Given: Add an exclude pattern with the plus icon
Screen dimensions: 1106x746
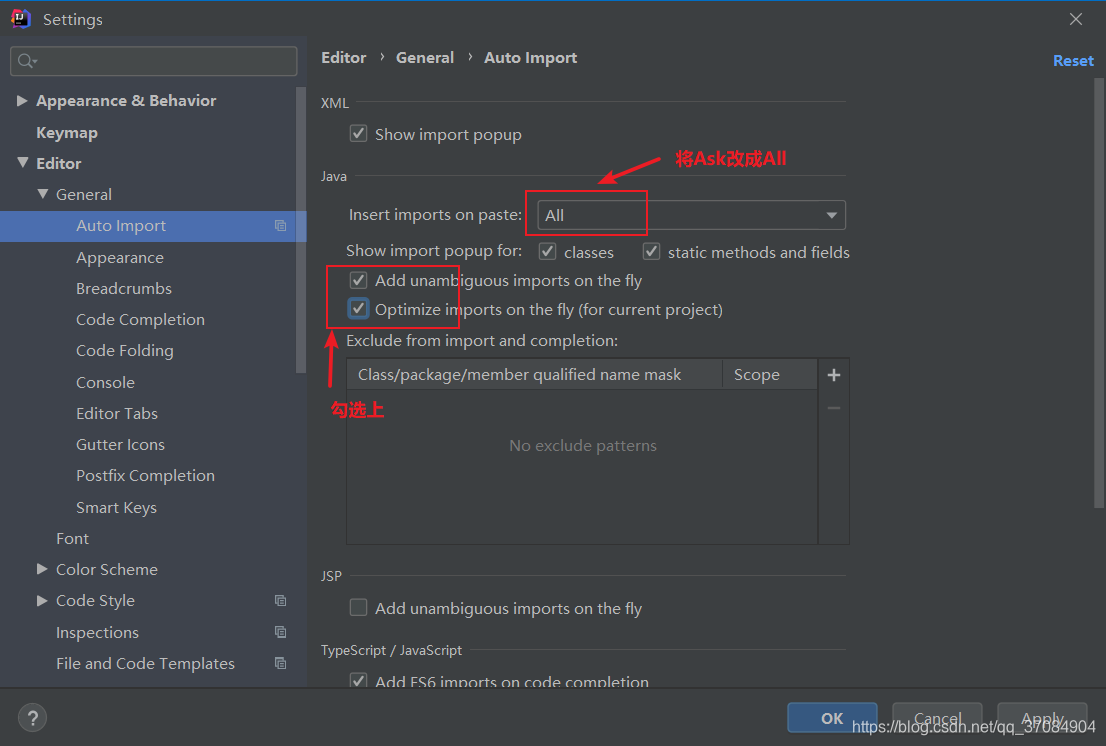Looking at the screenshot, I should (x=834, y=375).
